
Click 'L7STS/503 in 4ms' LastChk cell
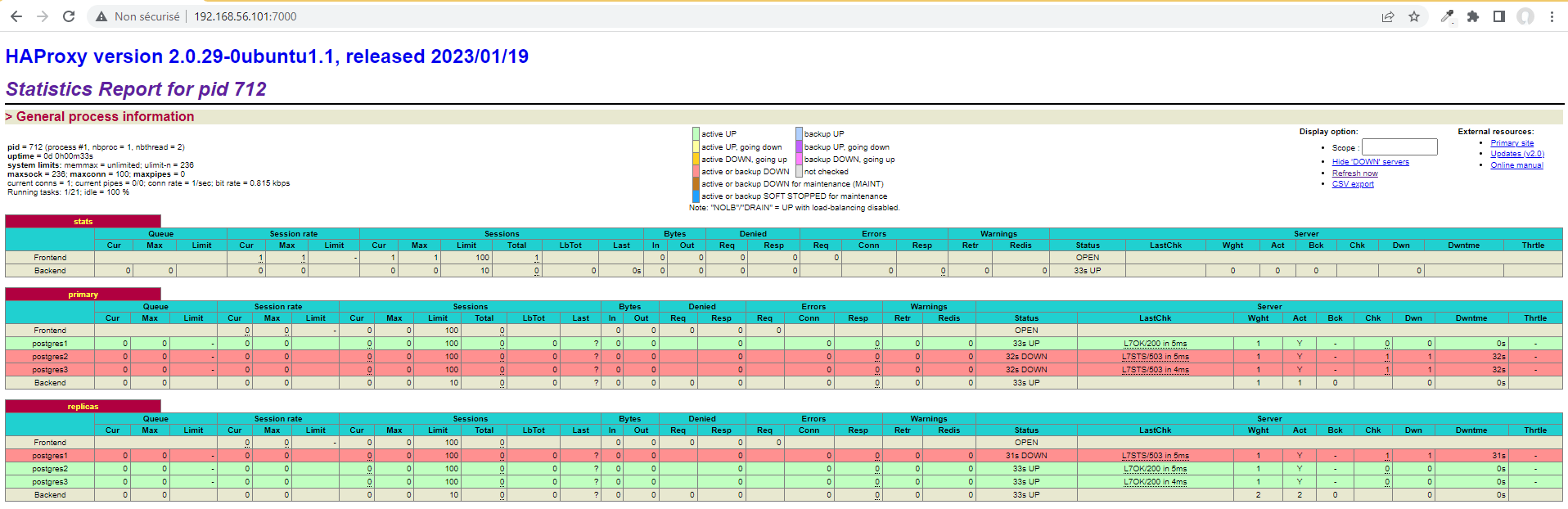(1155, 370)
